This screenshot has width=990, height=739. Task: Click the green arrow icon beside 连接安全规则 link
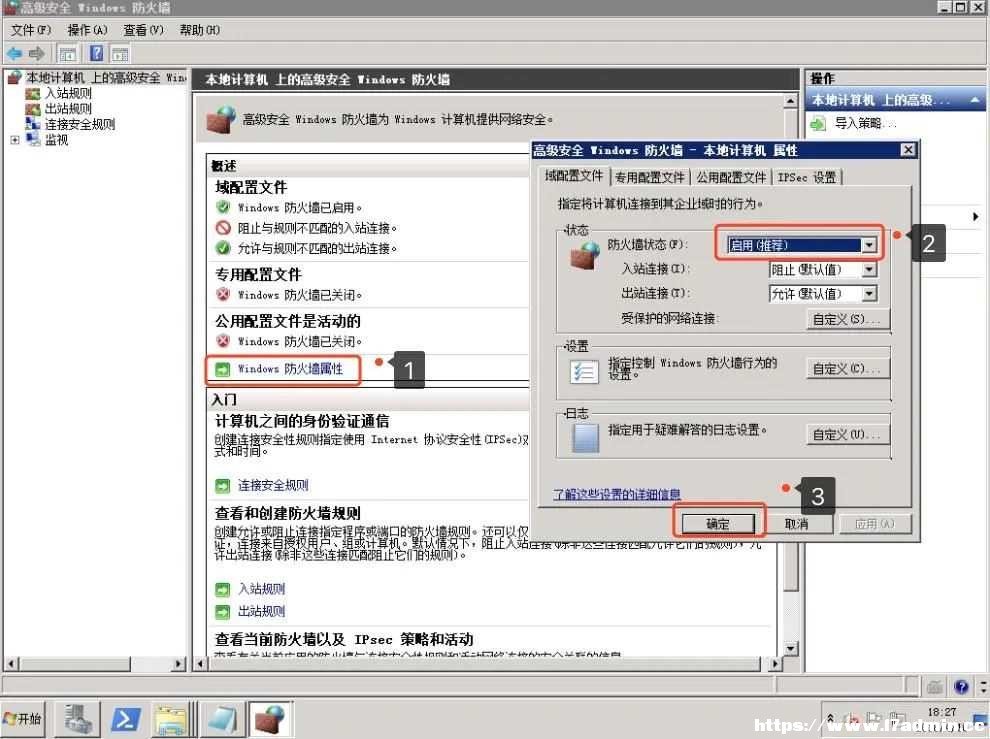tap(222, 485)
